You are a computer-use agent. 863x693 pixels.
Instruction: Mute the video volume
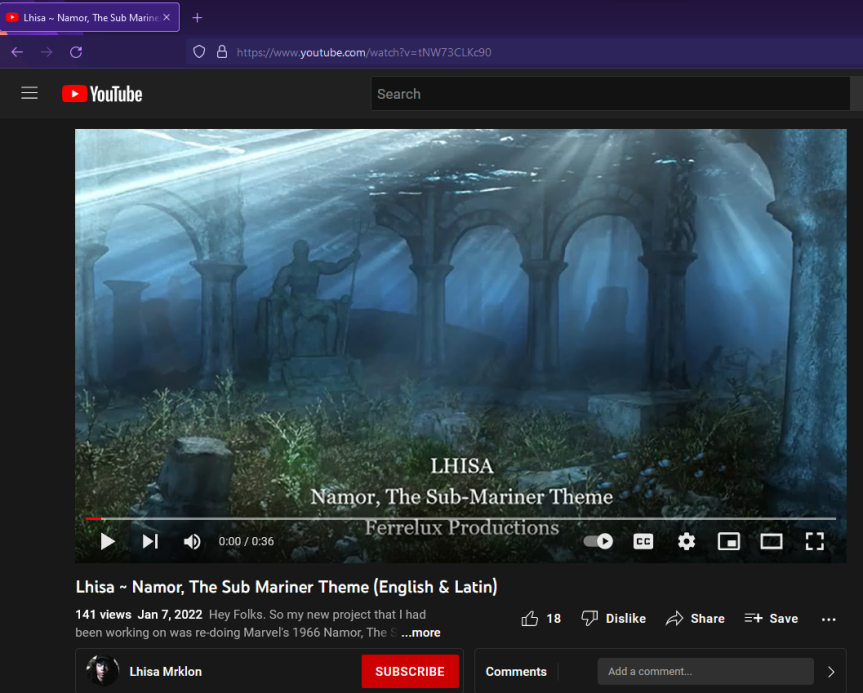(x=192, y=541)
